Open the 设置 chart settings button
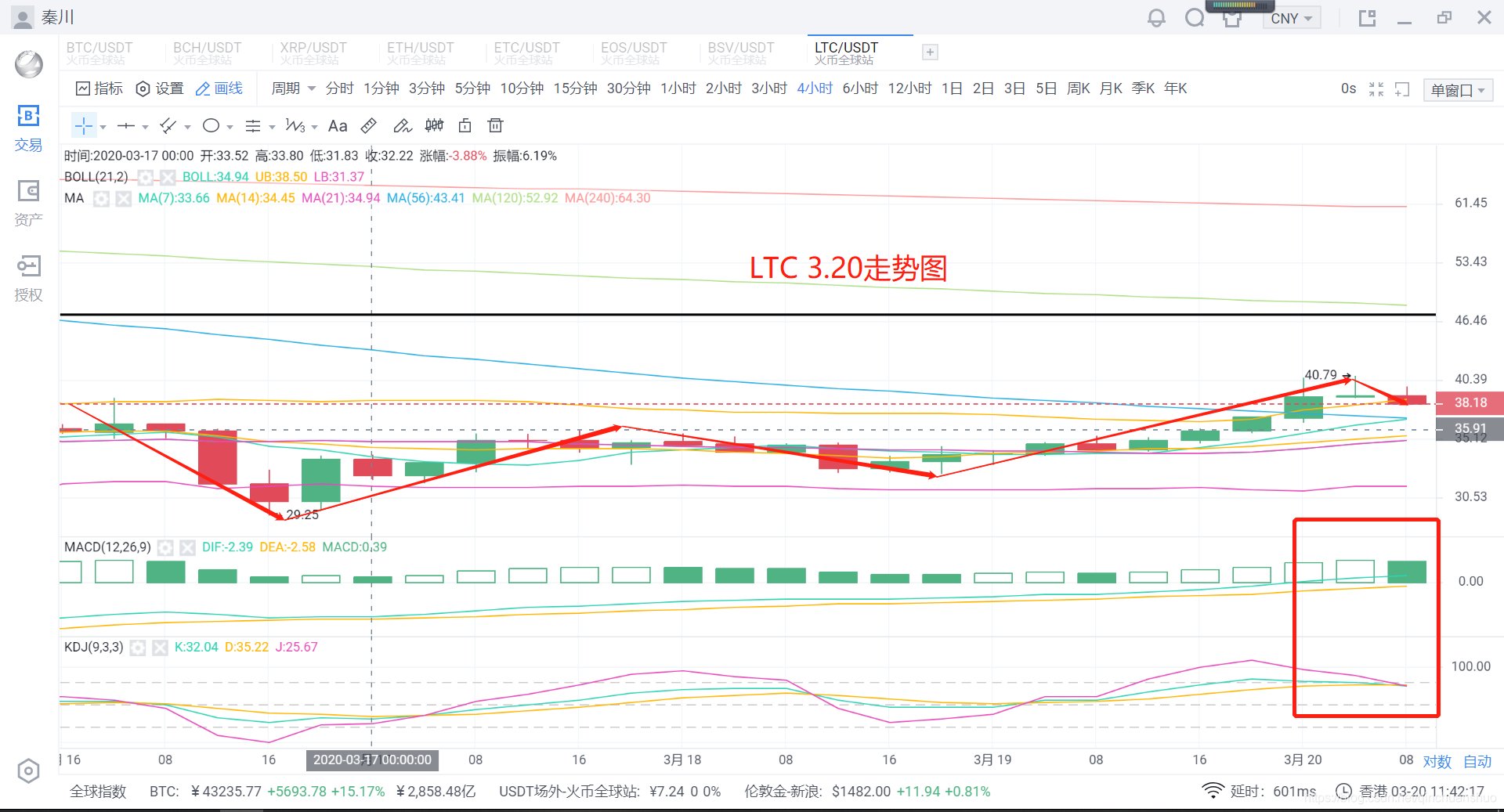The height and width of the screenshot is (812, 1504). [x=160, y=88]
